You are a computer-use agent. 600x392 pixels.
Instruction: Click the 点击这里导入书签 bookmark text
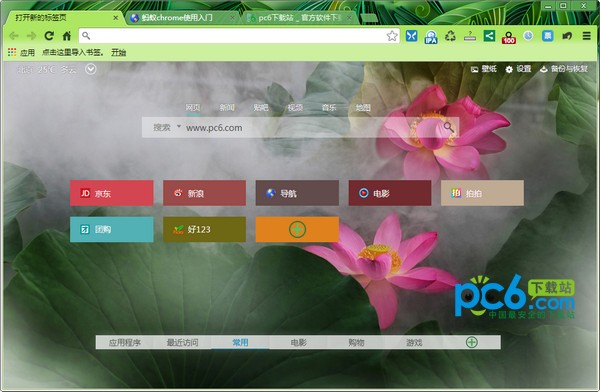tap(72, 52)
